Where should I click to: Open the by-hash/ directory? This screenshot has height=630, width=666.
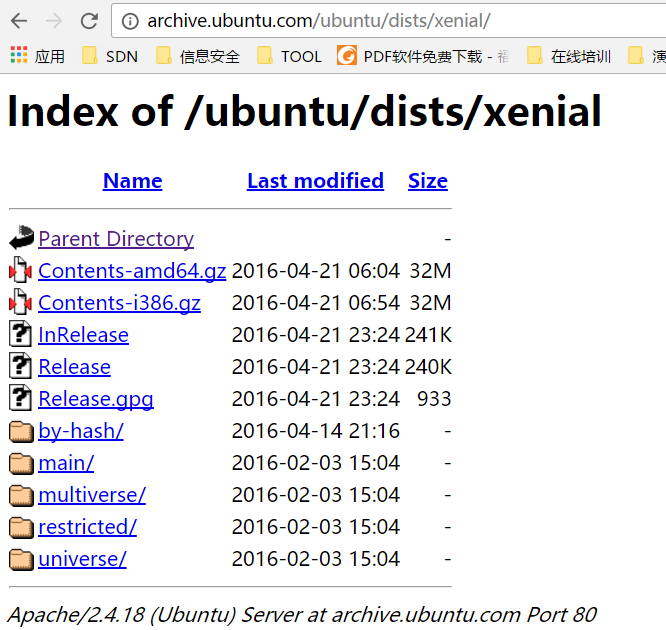81,431
